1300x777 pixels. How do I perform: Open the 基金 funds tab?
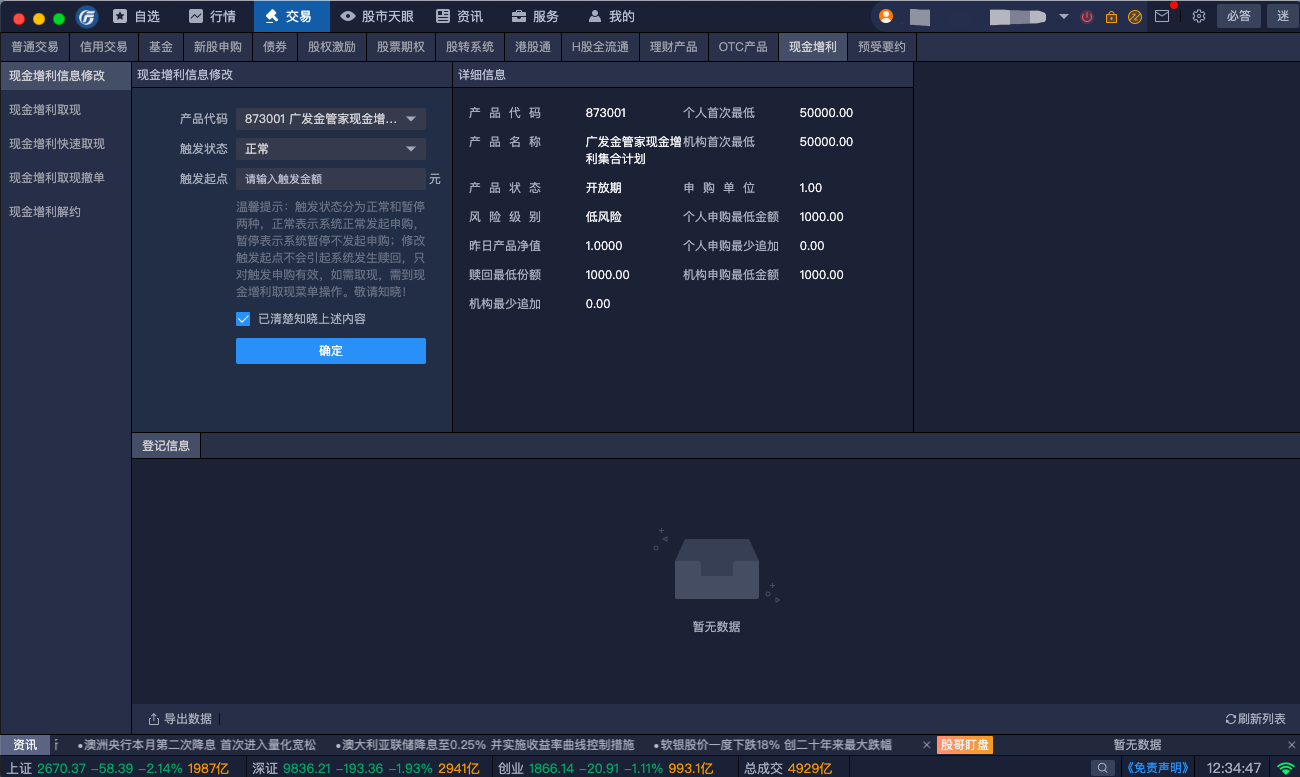[x=161, y=47]
